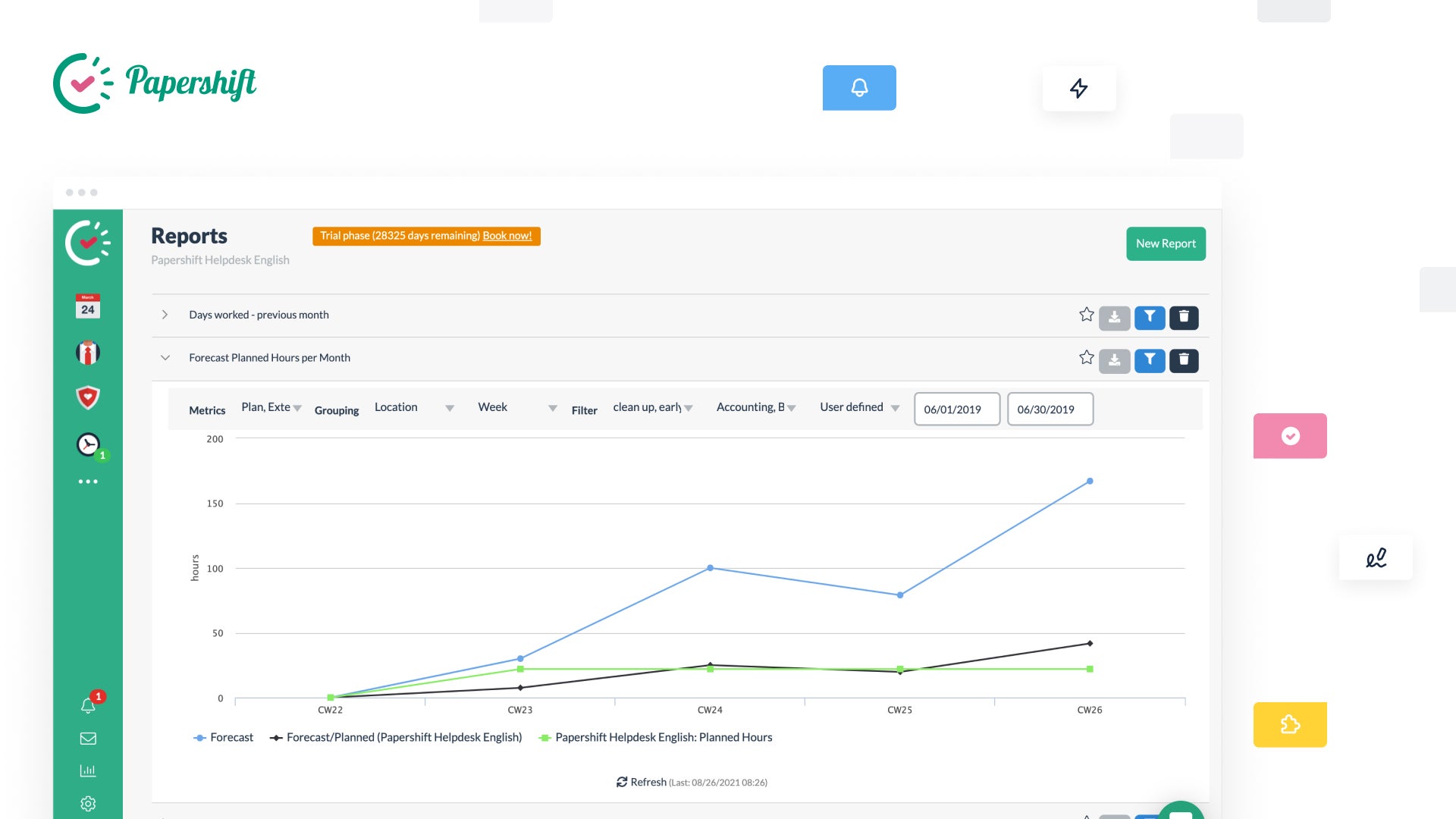Open the reports bar chart sidebar icon

click(x=88, y=770)
